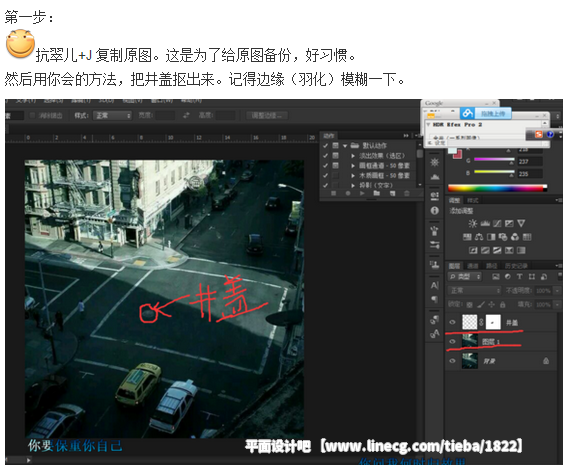Open the 样式 dropdown in options bar

112,115
